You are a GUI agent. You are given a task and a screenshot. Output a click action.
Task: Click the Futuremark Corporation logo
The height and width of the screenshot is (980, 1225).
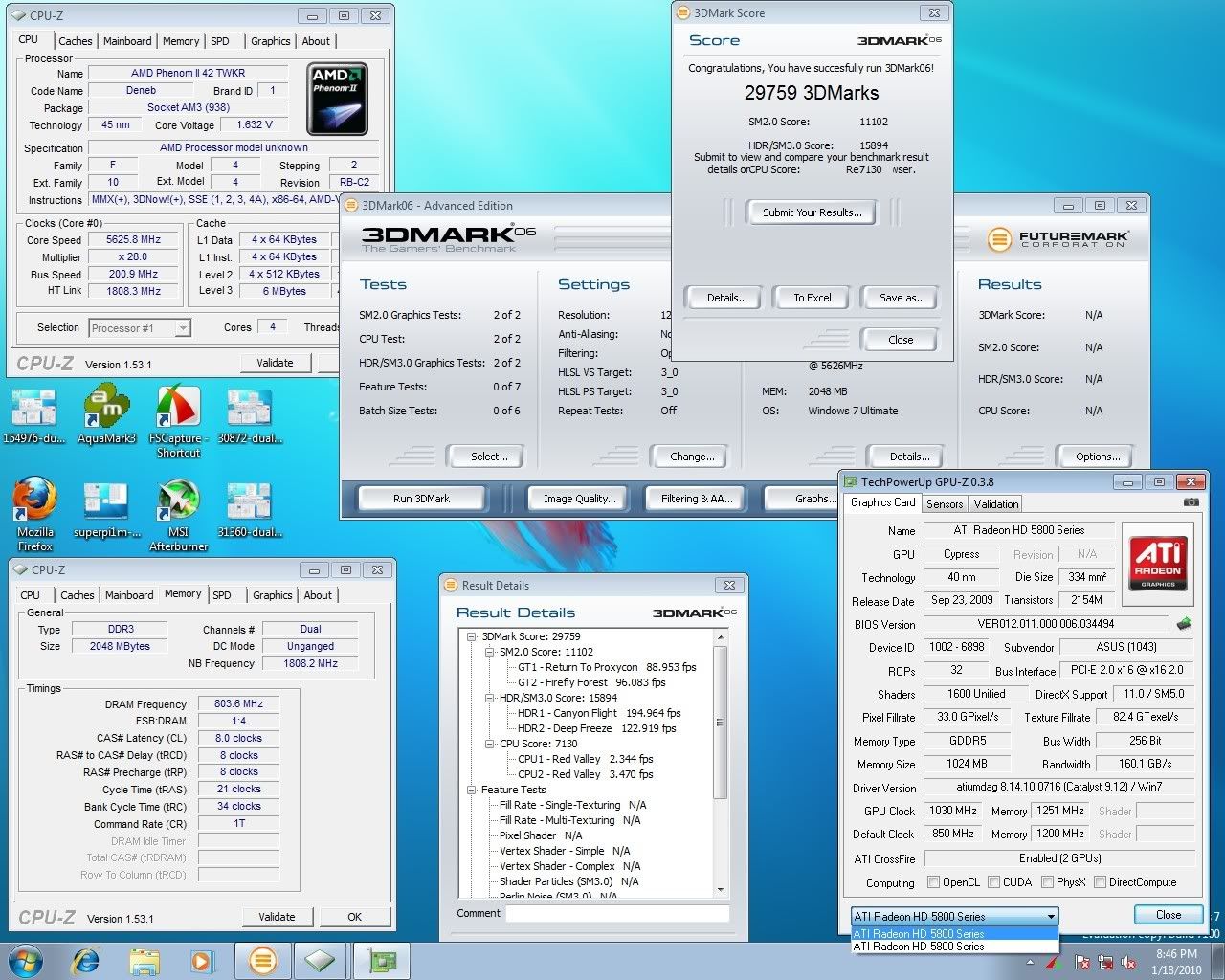pos(1058,238)
